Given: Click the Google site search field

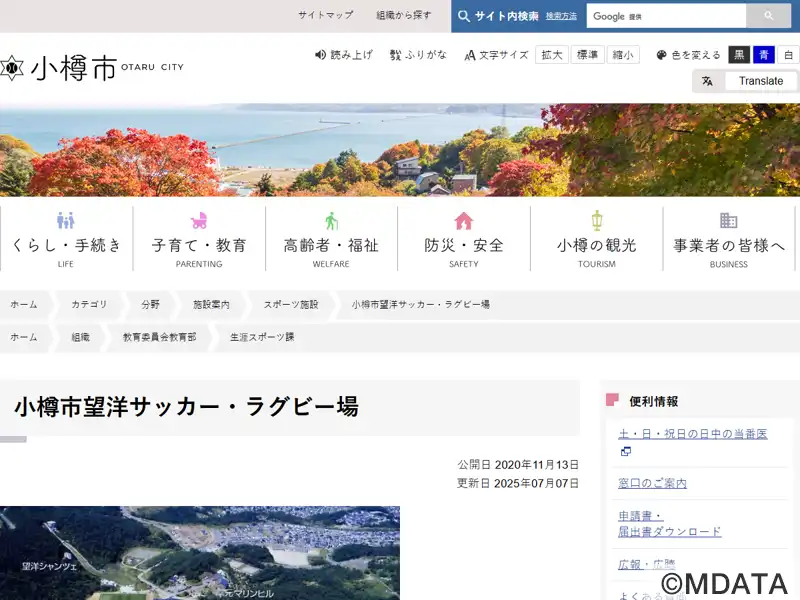Looking at the screenshot, I should coord(666,16).
